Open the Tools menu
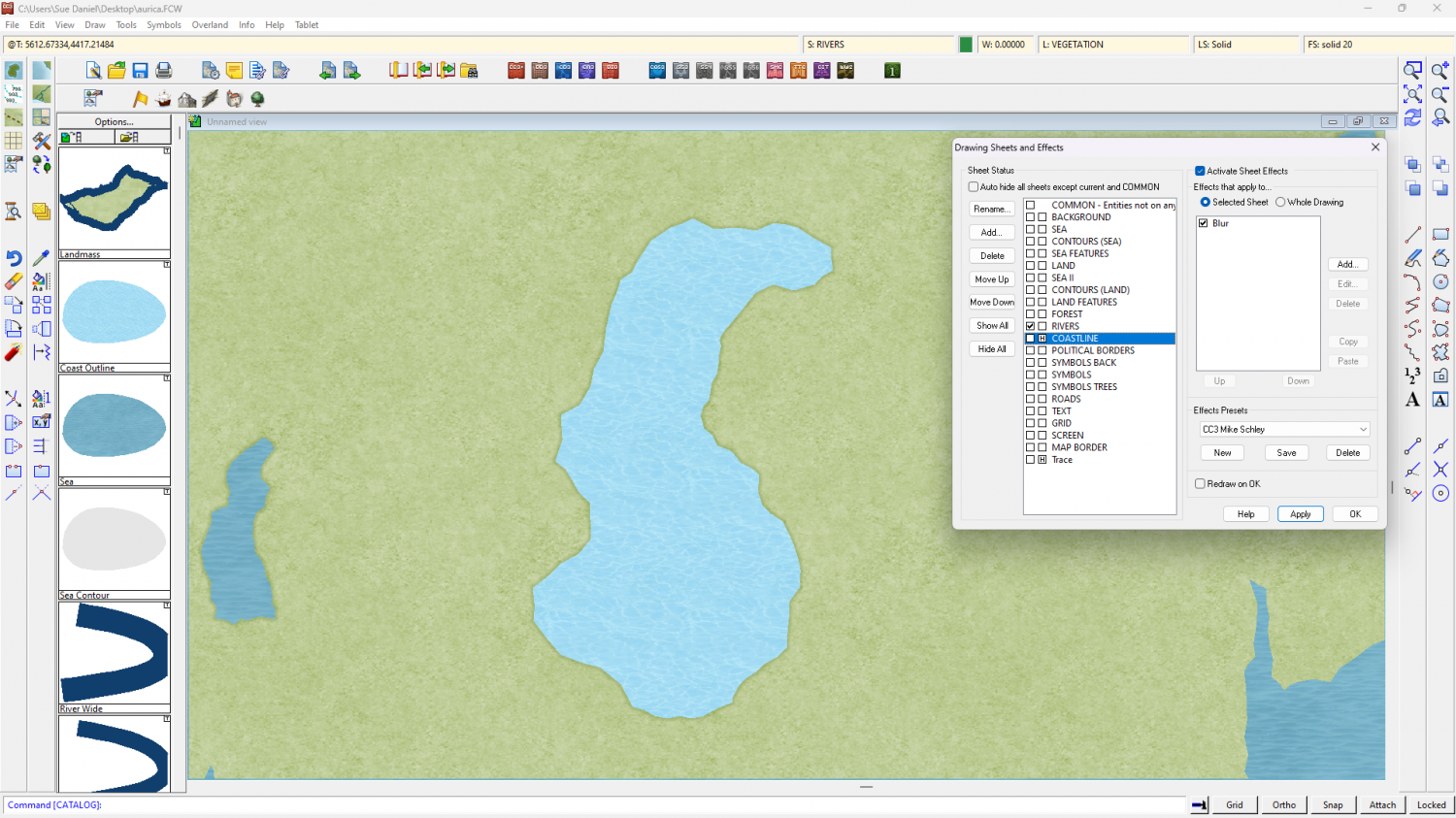This screenshot has width=1456, height=818. click(x=126, y=24)
